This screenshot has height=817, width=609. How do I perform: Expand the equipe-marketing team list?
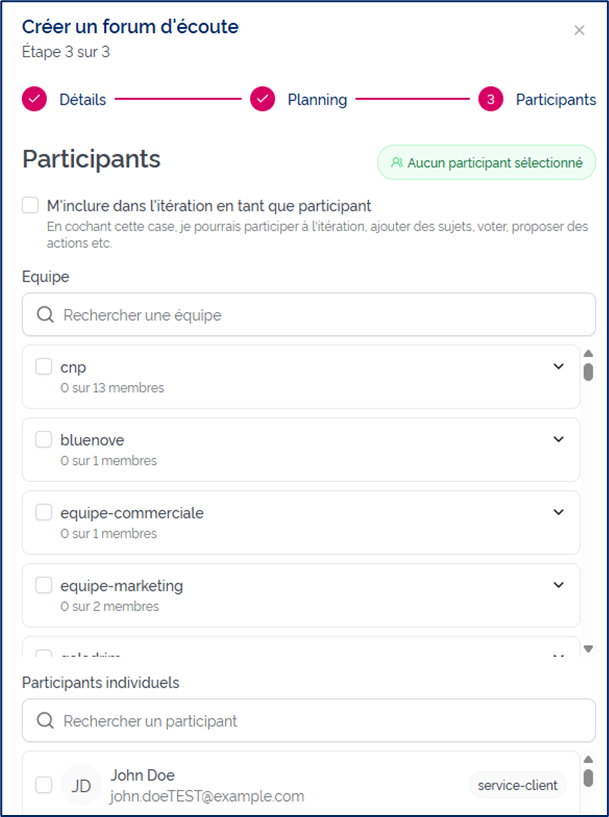[x=558, y=586]
